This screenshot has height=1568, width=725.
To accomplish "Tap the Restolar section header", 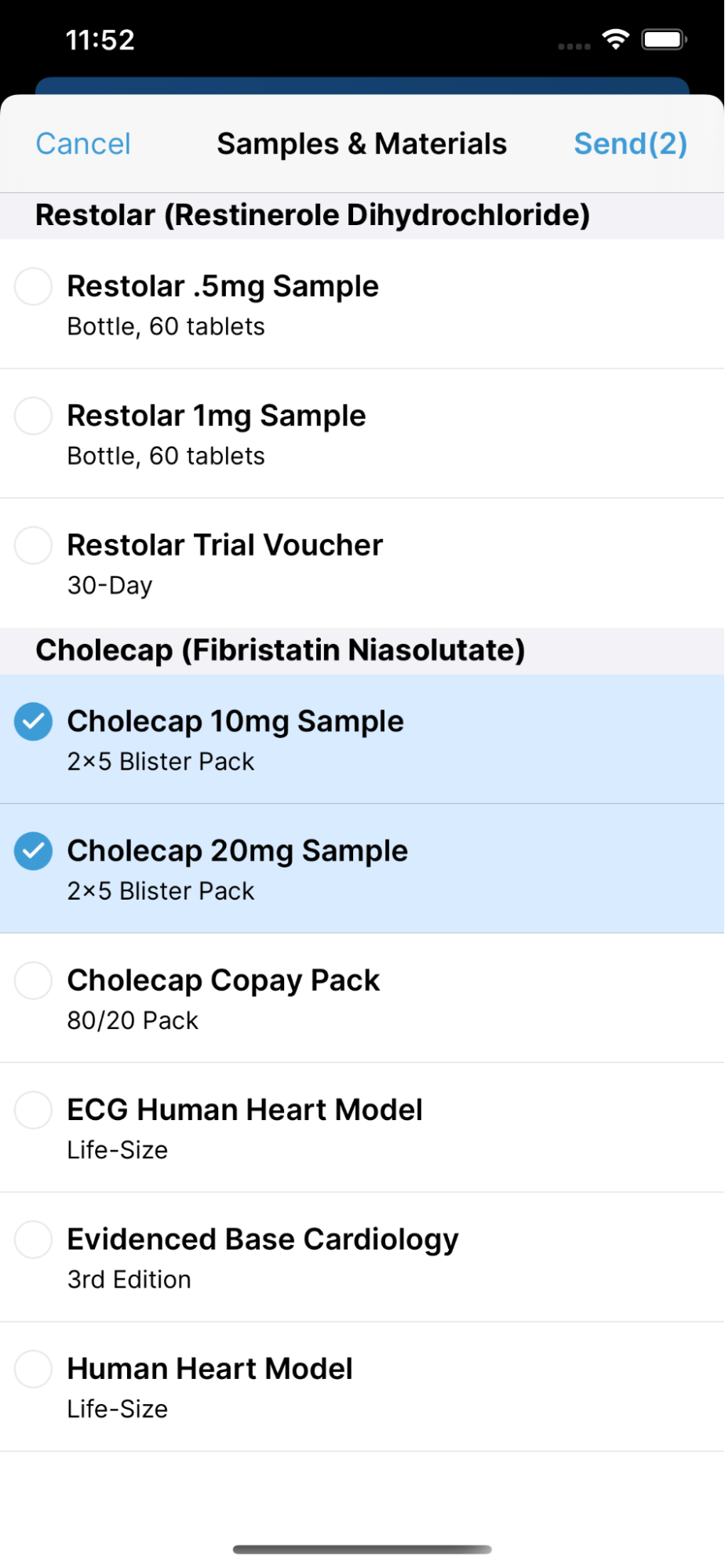I will pyautogui.click(x=312, y=215).
